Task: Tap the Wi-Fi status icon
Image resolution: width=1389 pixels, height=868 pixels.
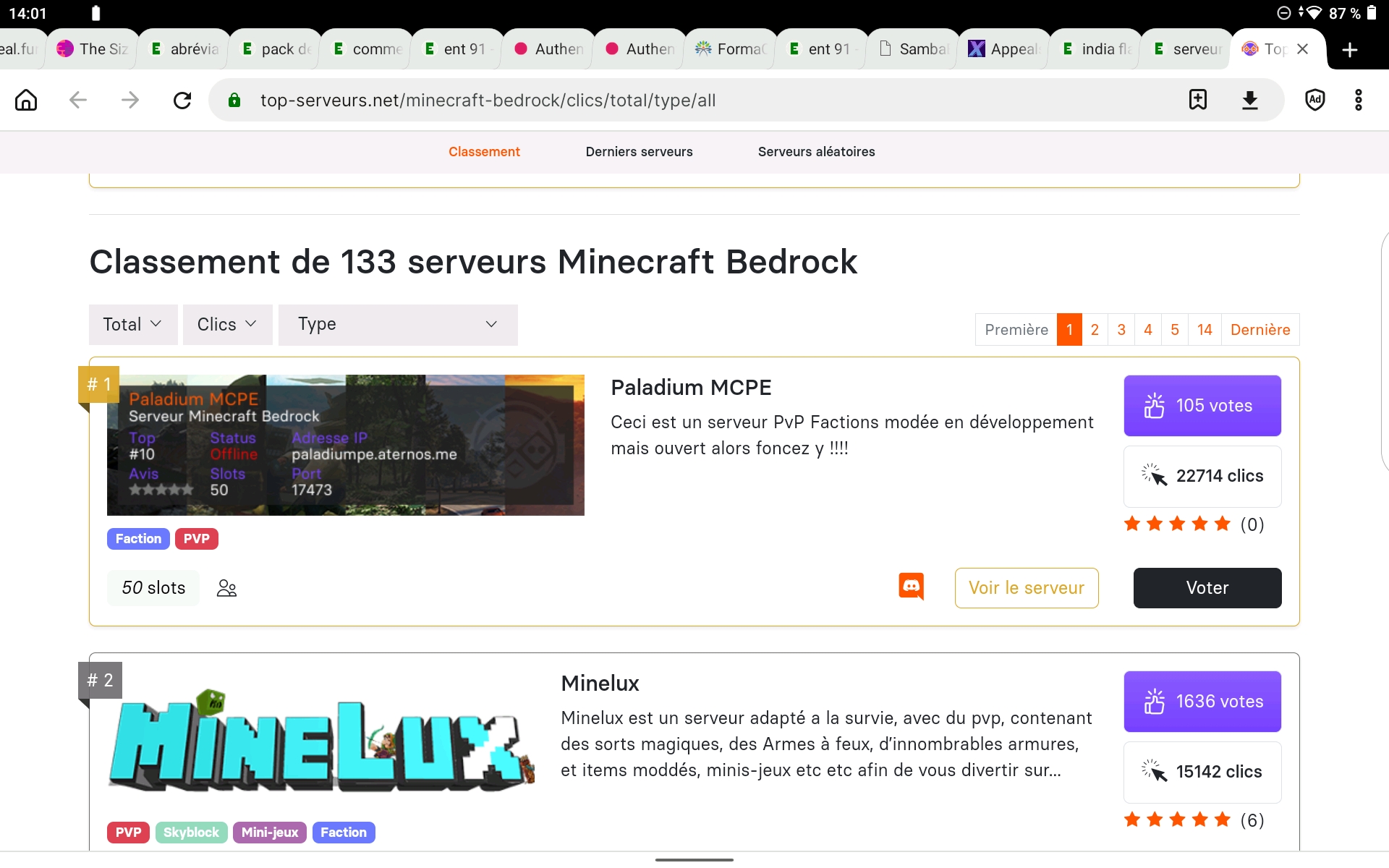Action: 1313,12
